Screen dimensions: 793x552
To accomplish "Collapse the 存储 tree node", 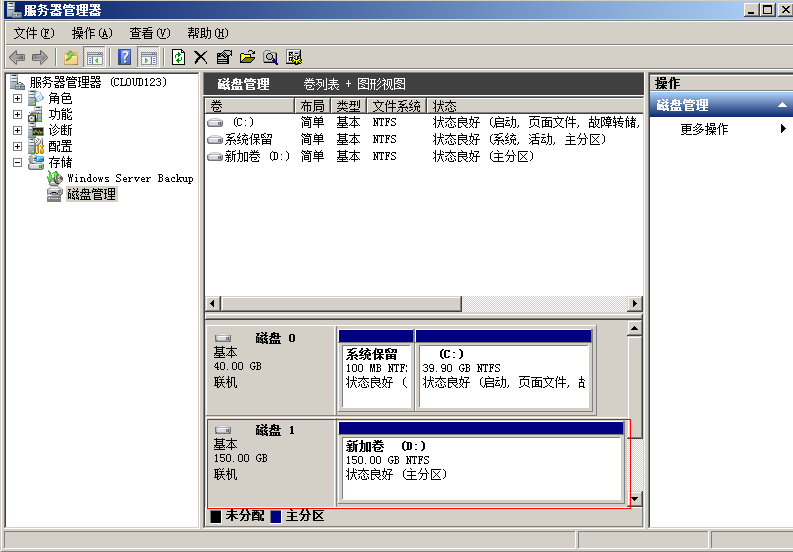I will (x=17, y=162).
